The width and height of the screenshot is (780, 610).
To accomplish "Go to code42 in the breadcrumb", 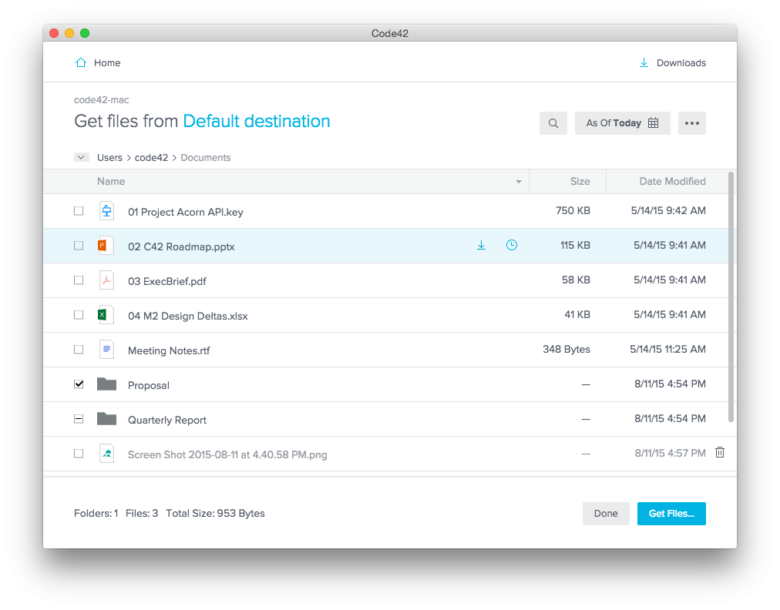I will (x=151, y=158).
